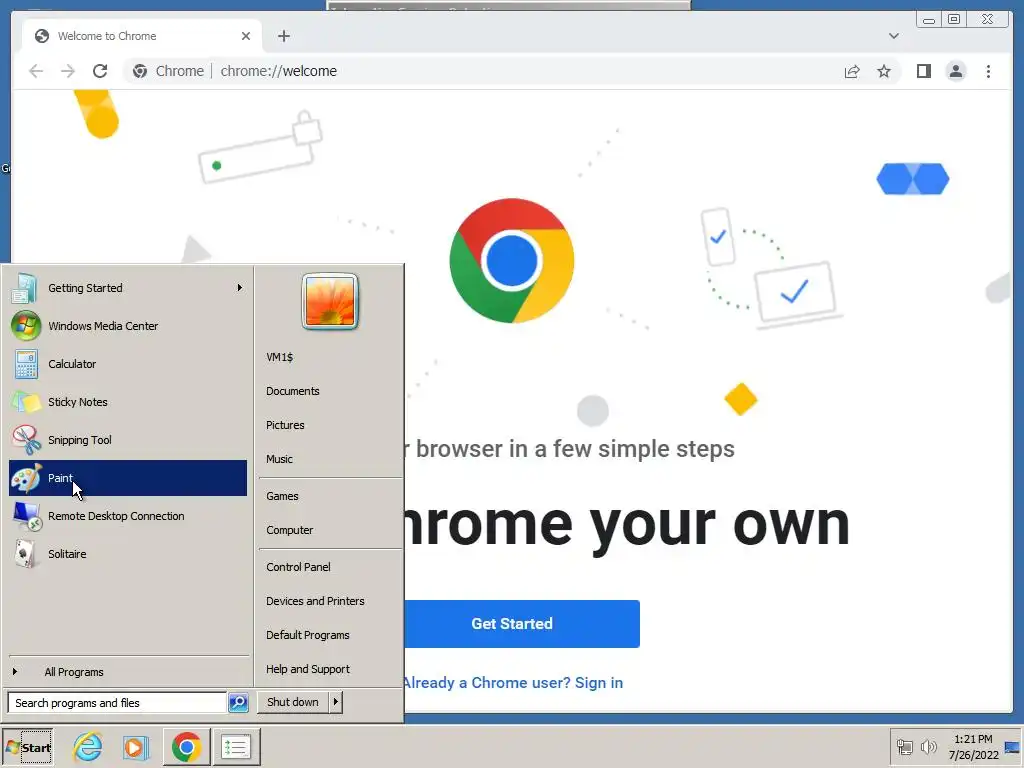Click Show desktop button in tray
1024x768 pixels.
click(1012, 747)
